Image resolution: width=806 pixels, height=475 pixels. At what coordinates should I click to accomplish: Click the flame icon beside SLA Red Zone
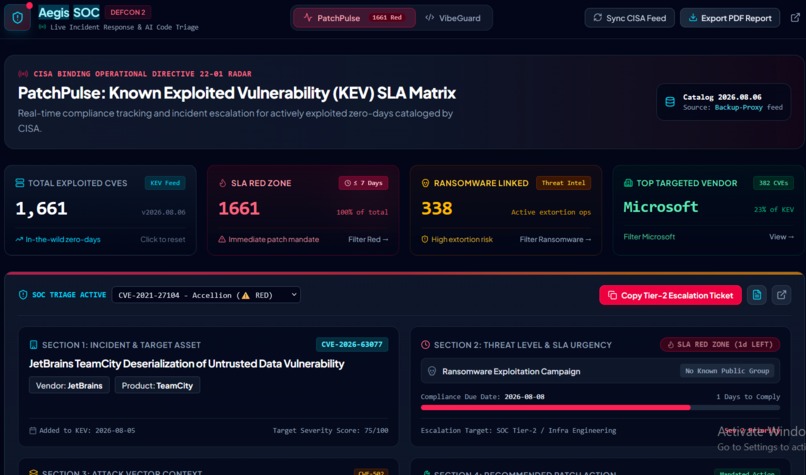(223, 183)
